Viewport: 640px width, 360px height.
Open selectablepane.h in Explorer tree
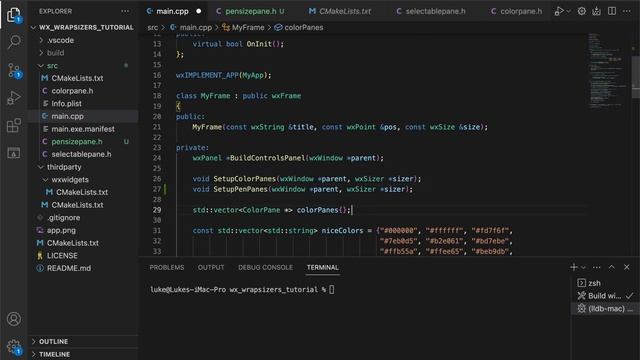click(x=83, y=154)
